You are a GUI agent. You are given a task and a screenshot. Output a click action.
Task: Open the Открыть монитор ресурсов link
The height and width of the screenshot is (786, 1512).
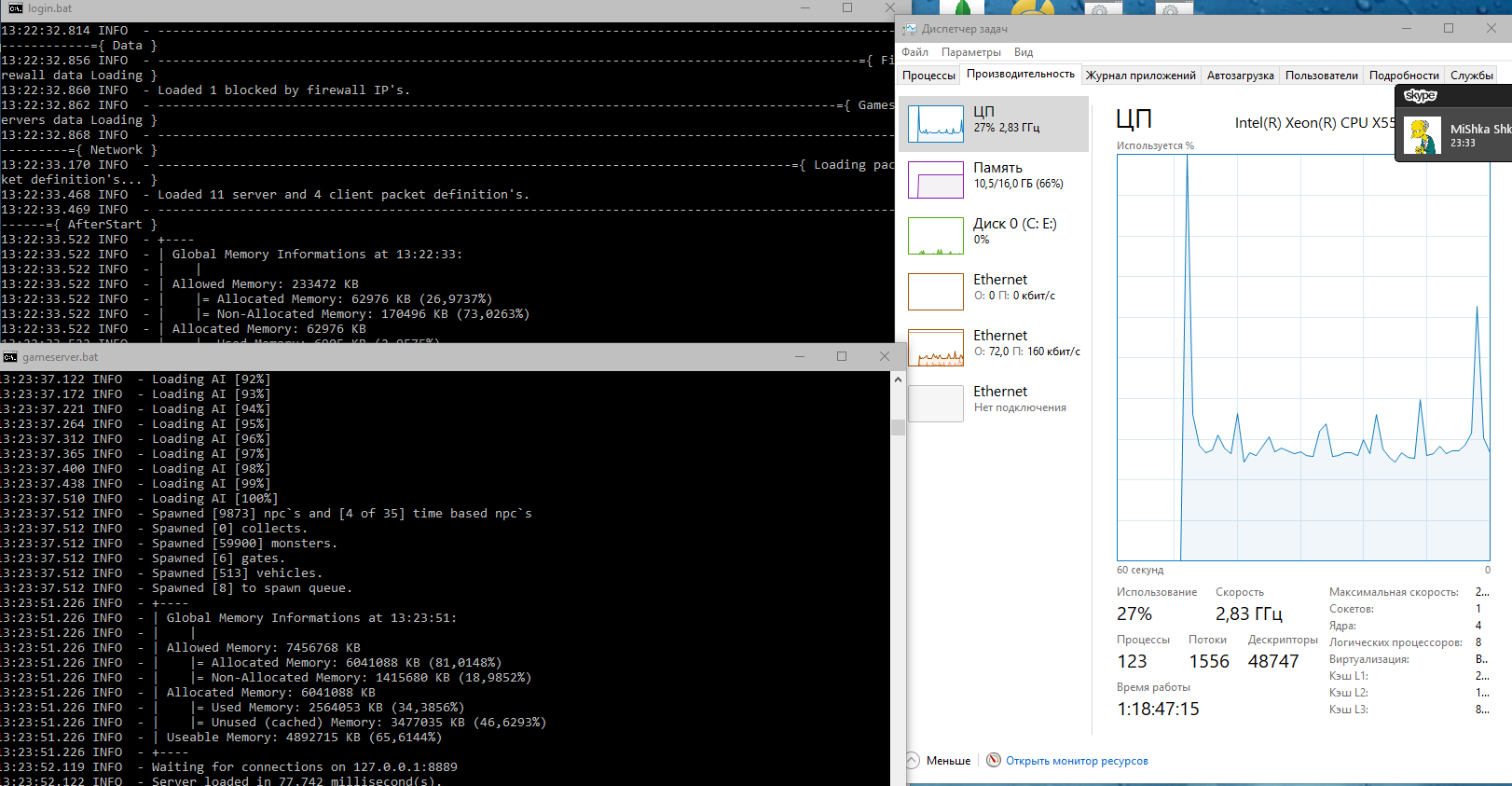(x=1077, y=761)
